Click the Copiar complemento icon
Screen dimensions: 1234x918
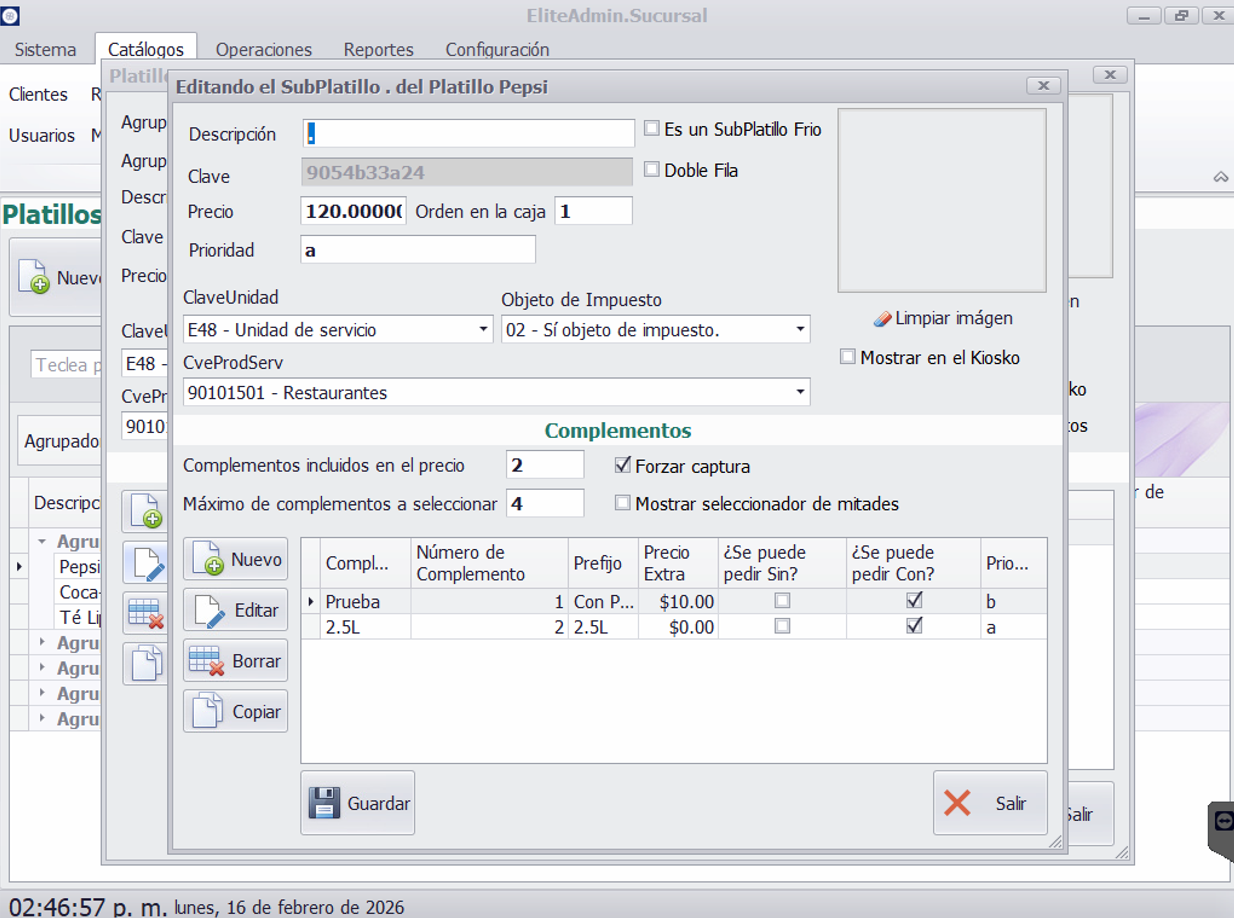coord(208,712)
